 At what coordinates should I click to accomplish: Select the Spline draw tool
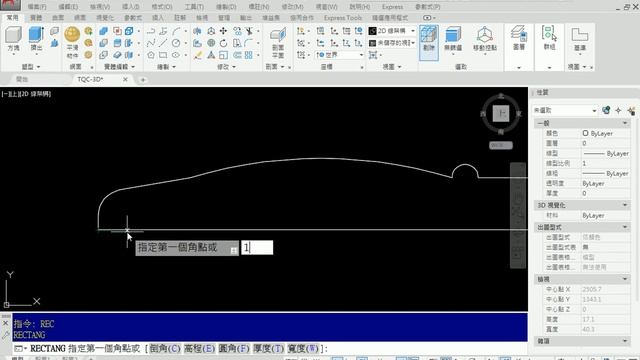click(x=151, y=43)
